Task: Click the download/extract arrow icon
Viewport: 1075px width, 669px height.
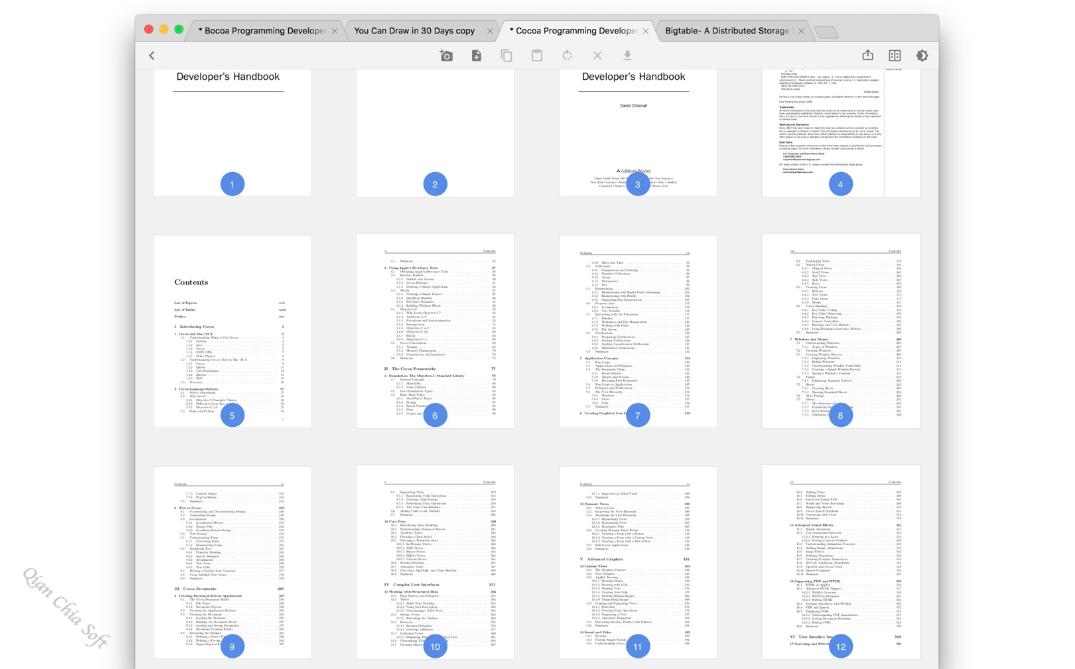Action: [627, 56]
